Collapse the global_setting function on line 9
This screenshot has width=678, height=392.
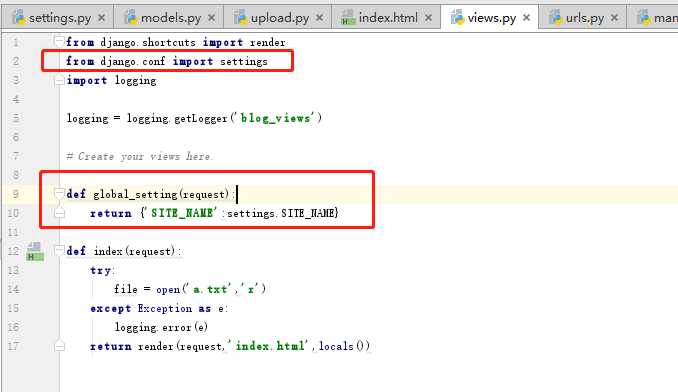[x=60, y=193]
